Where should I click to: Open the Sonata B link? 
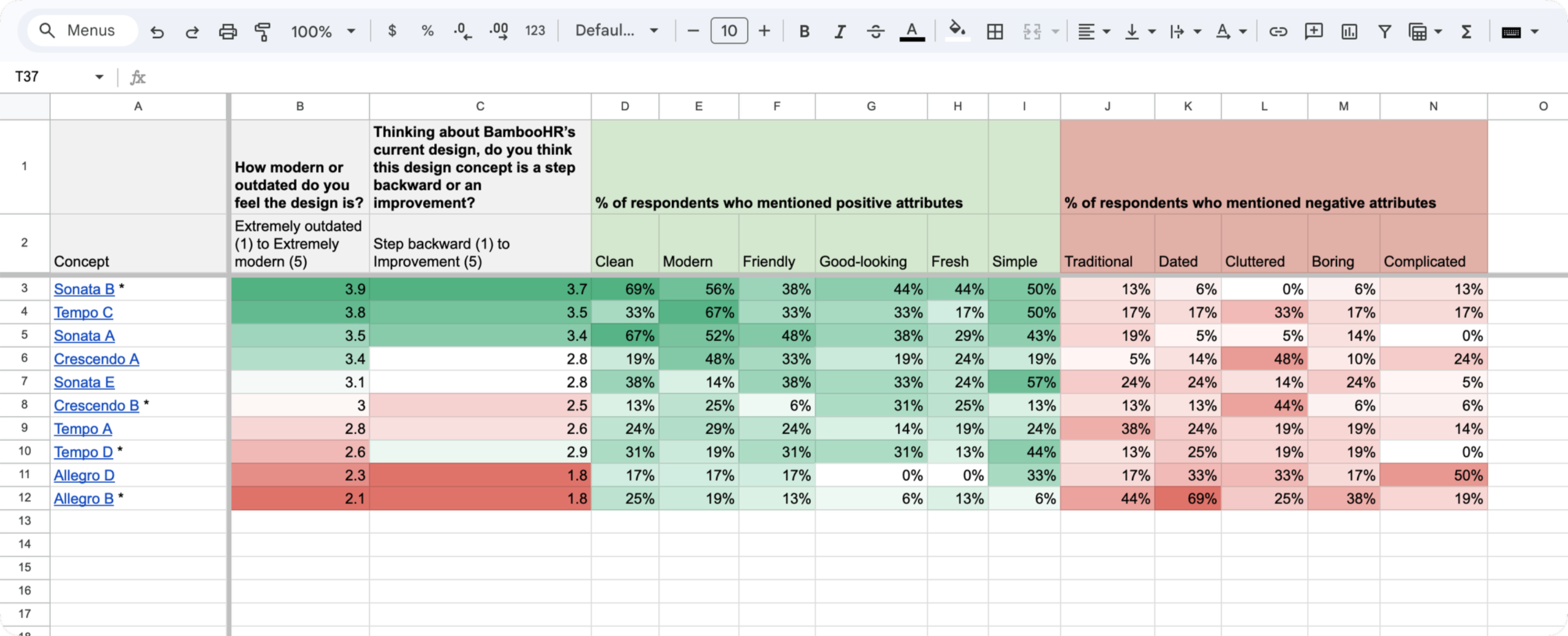(84, 289)
